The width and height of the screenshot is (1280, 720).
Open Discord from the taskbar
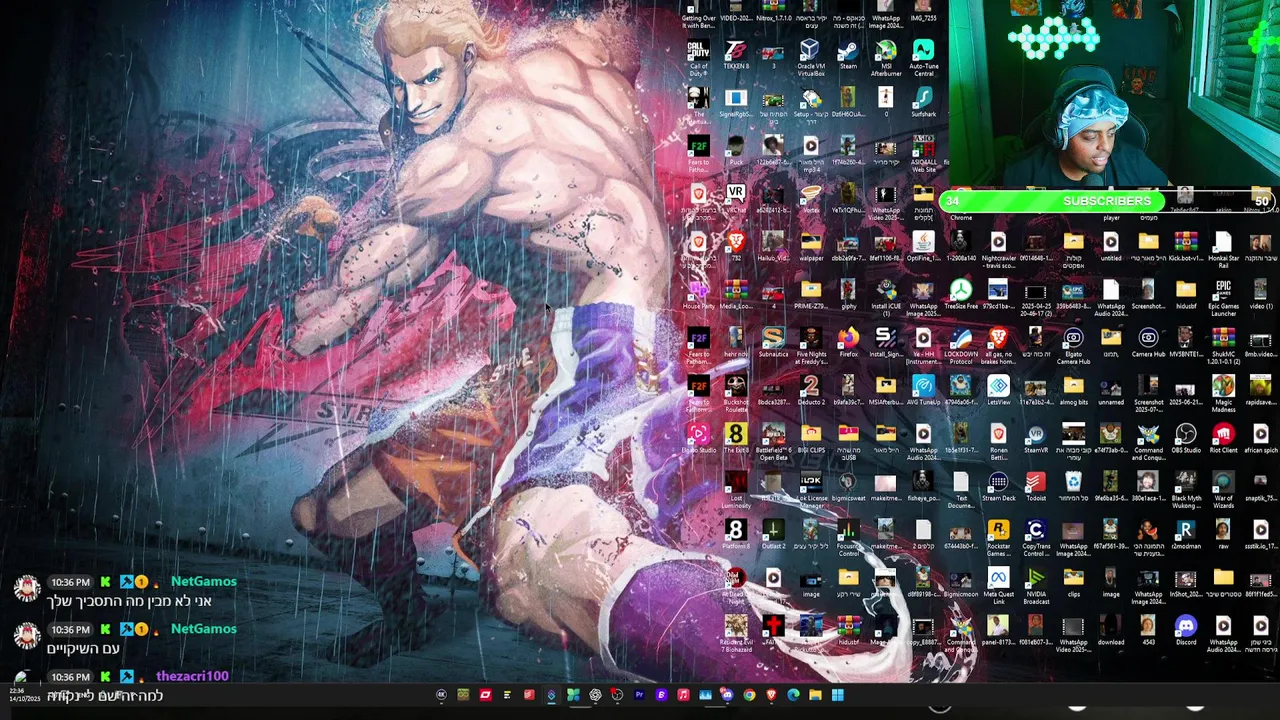[x=727, y=695]
